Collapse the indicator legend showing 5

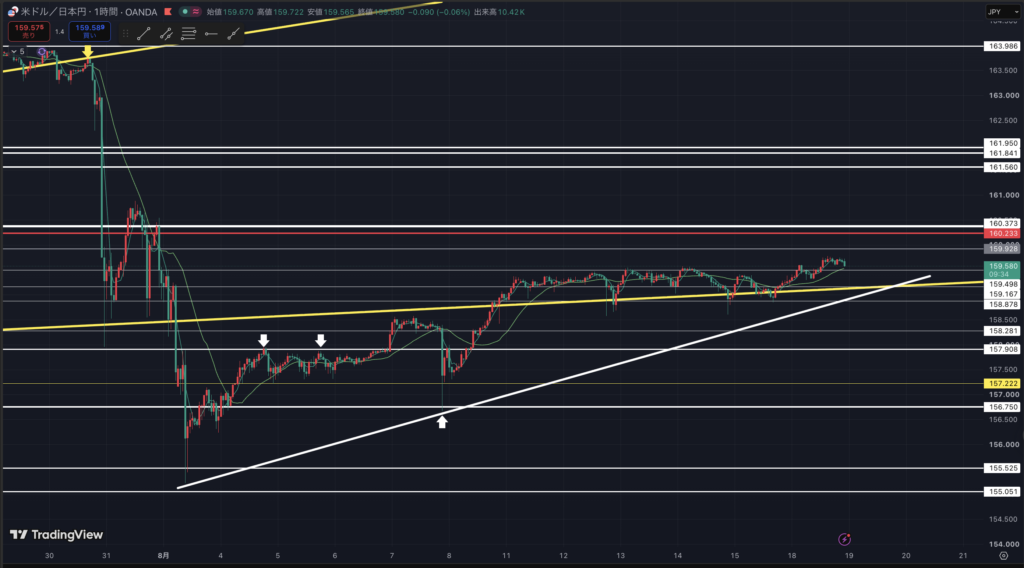tap(18, 52)
